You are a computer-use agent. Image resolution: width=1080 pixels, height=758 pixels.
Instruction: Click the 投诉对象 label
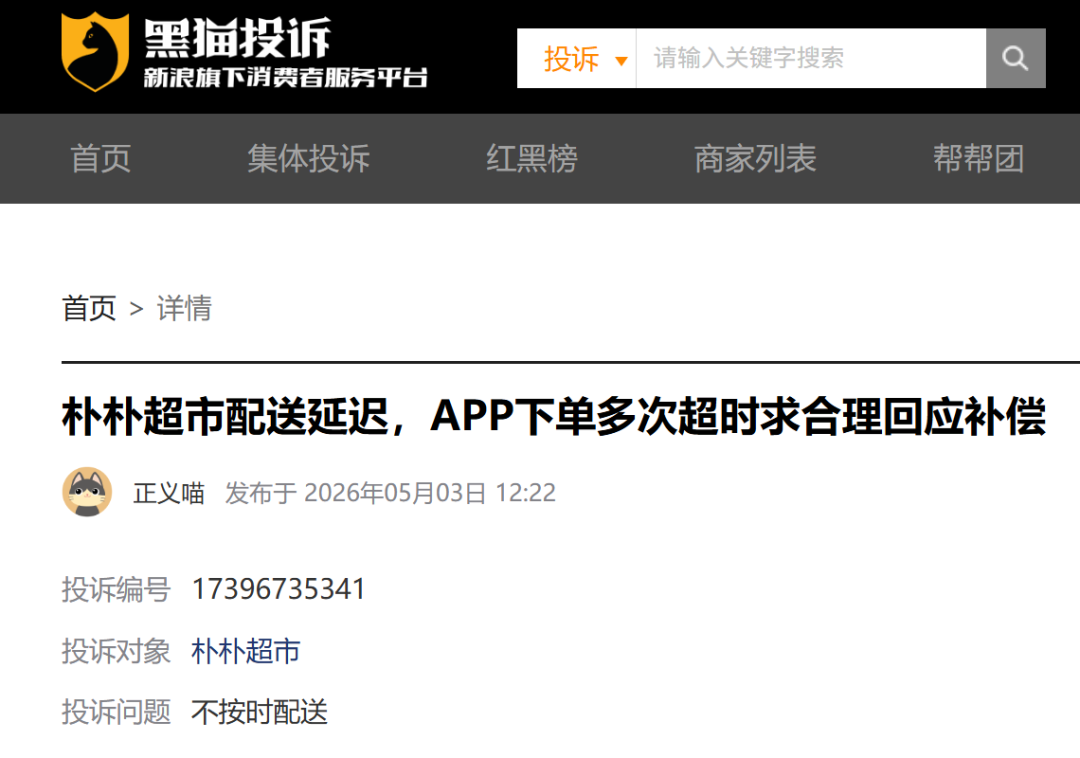pyautogui.click(x=116, y=651)
